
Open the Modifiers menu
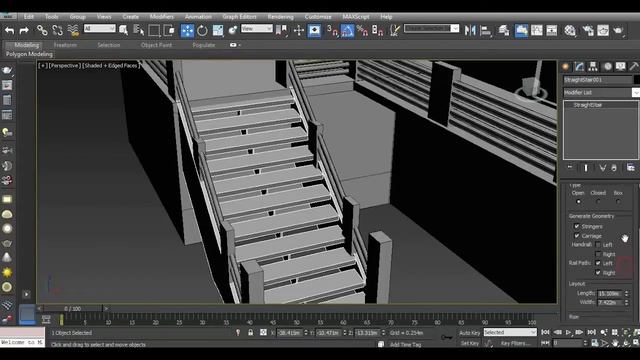[162, 17]
